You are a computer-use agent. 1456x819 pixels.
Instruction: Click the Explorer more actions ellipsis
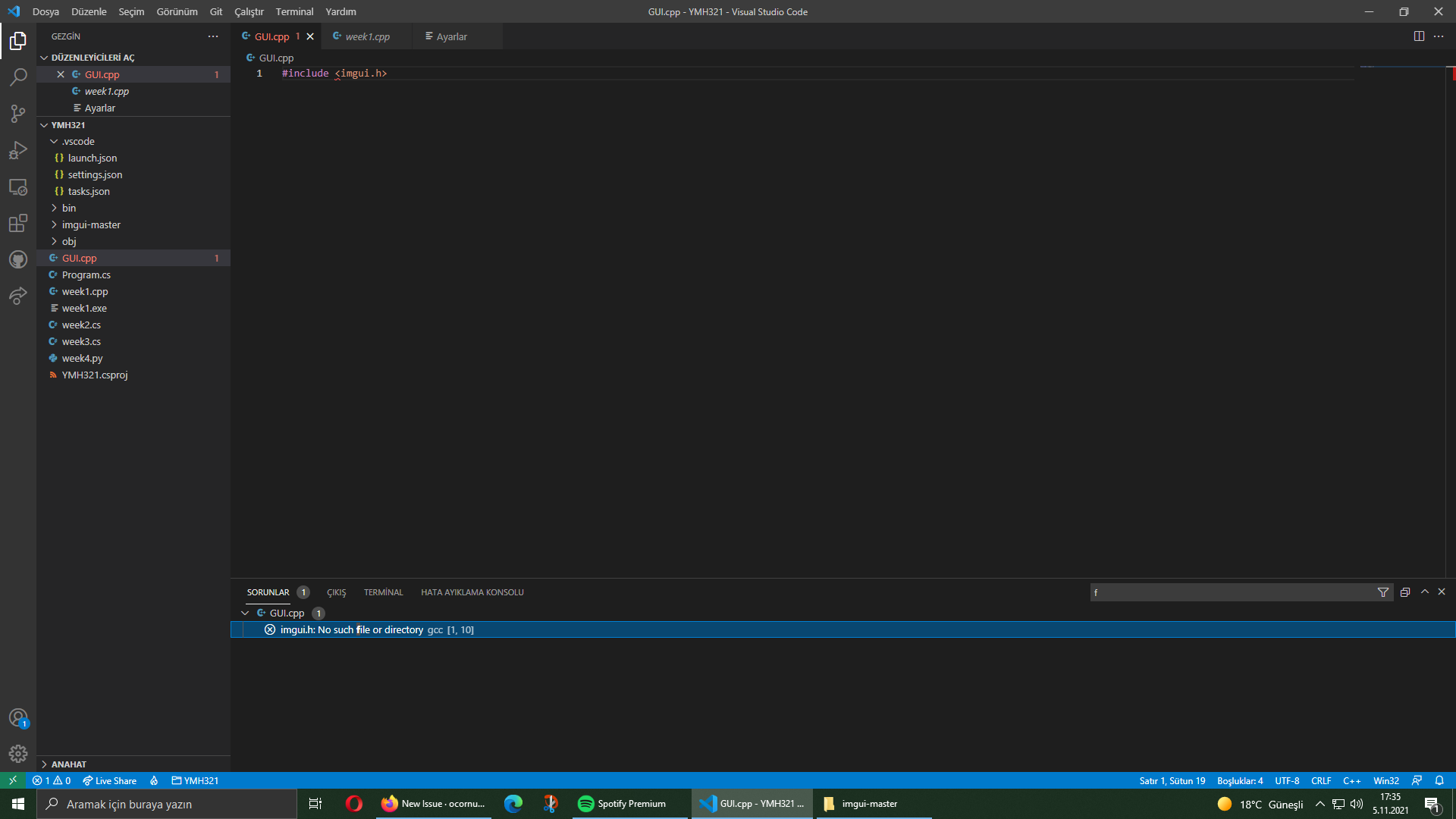point(213,36)
